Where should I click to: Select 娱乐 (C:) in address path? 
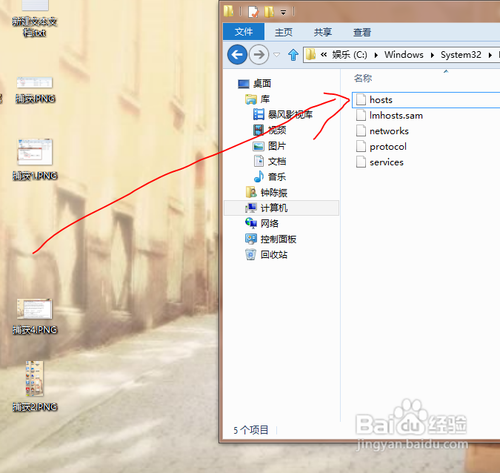[x=349, y=55]
